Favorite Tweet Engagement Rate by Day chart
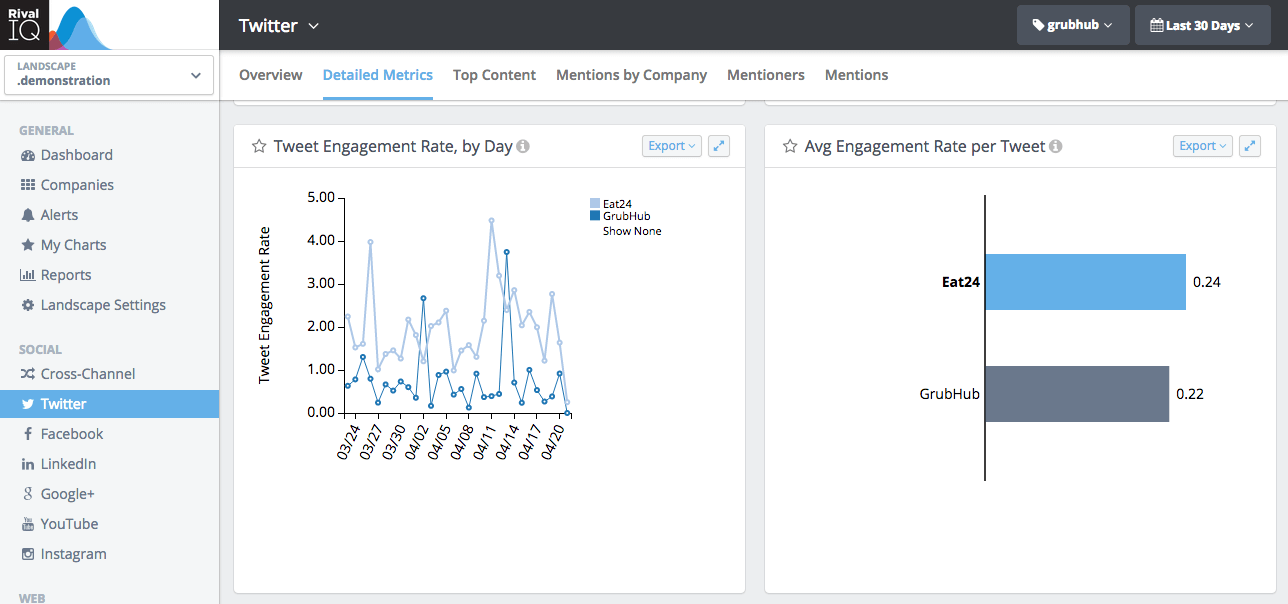 (x=259, y=146)
